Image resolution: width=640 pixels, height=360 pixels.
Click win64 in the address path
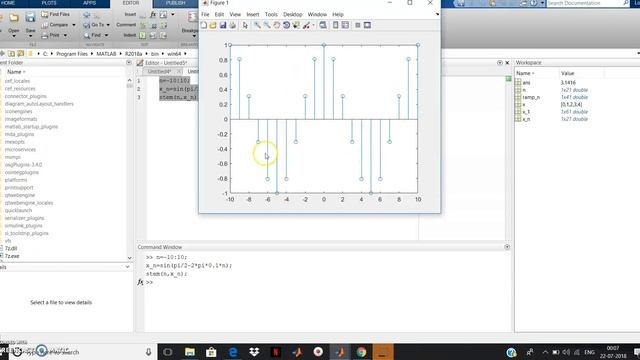174,53
